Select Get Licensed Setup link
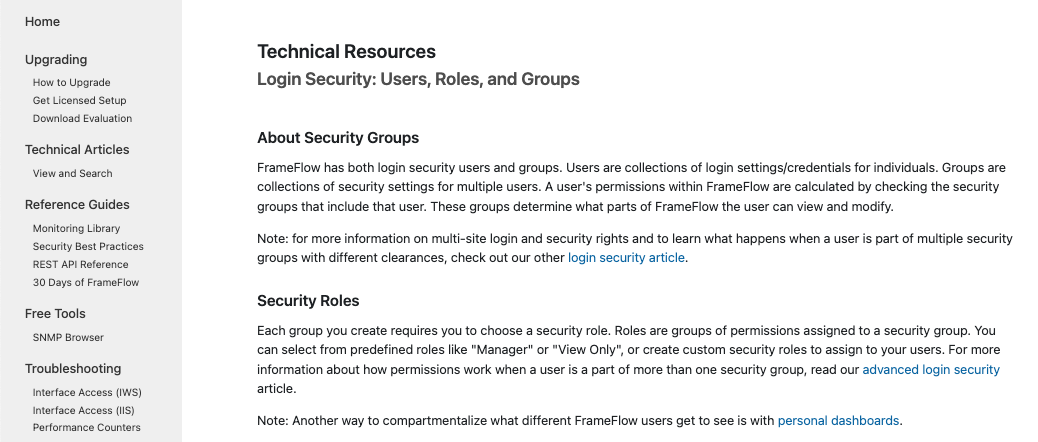 point(79,101)
